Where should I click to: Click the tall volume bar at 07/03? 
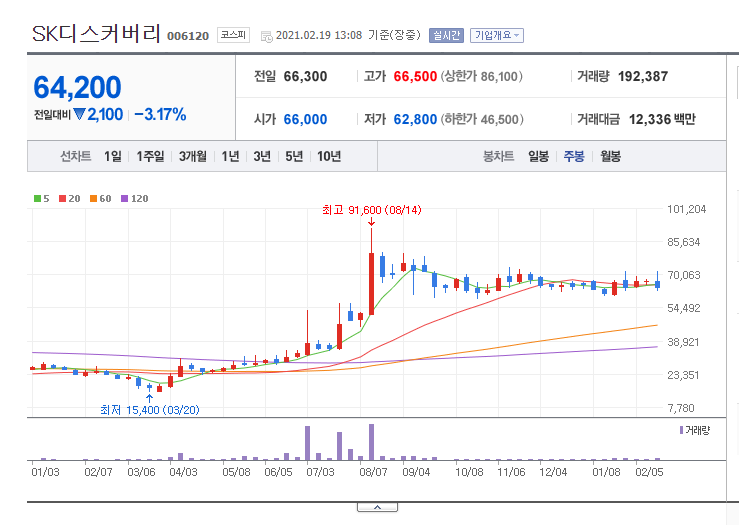click(x=308, y=443)
